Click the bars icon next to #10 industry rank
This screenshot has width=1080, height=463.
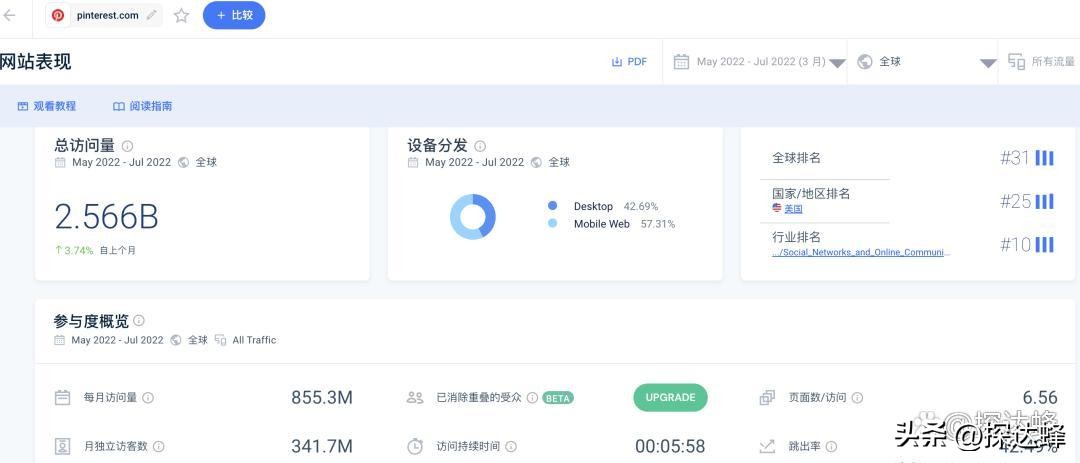pyautogui.click(x=1045, y=245)
